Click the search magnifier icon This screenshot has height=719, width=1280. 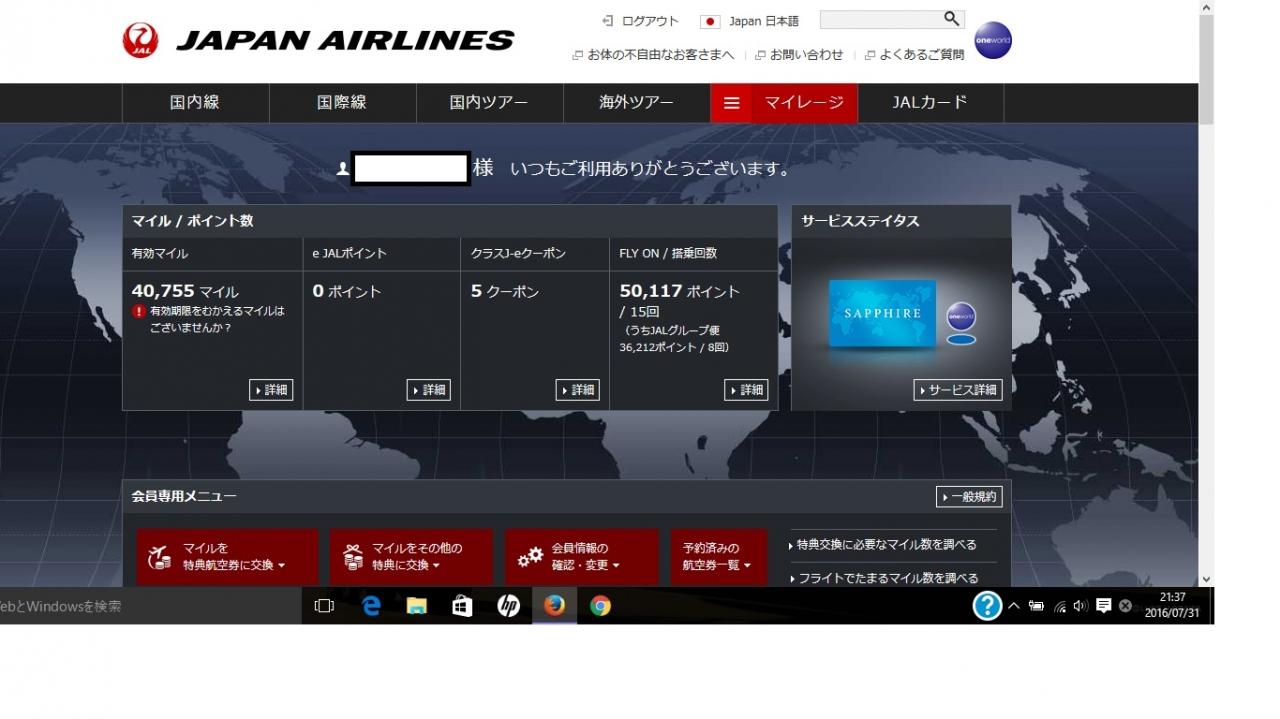pos(951,19)
